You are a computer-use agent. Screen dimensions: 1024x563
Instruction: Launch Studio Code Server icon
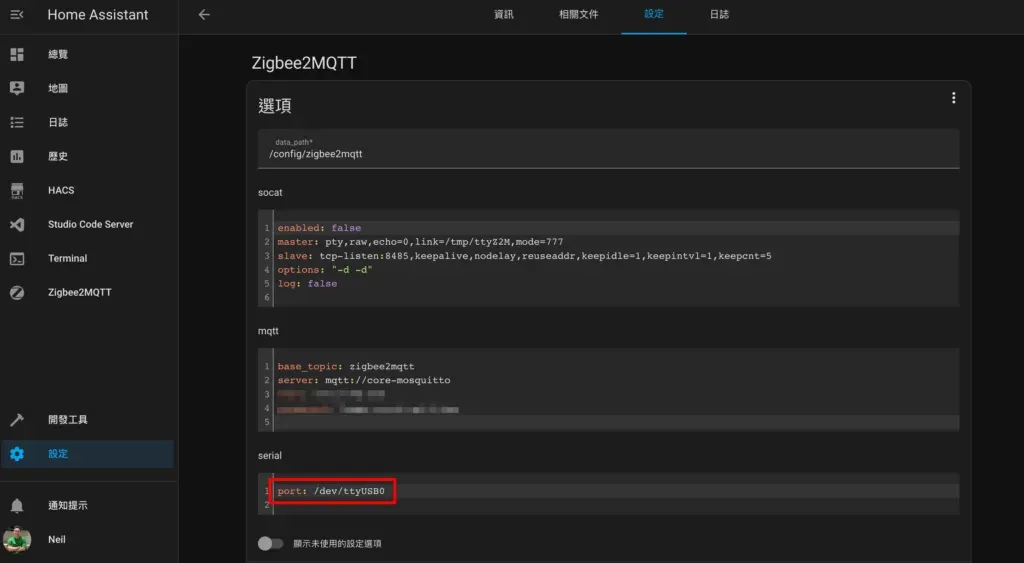tap(17, 224)
